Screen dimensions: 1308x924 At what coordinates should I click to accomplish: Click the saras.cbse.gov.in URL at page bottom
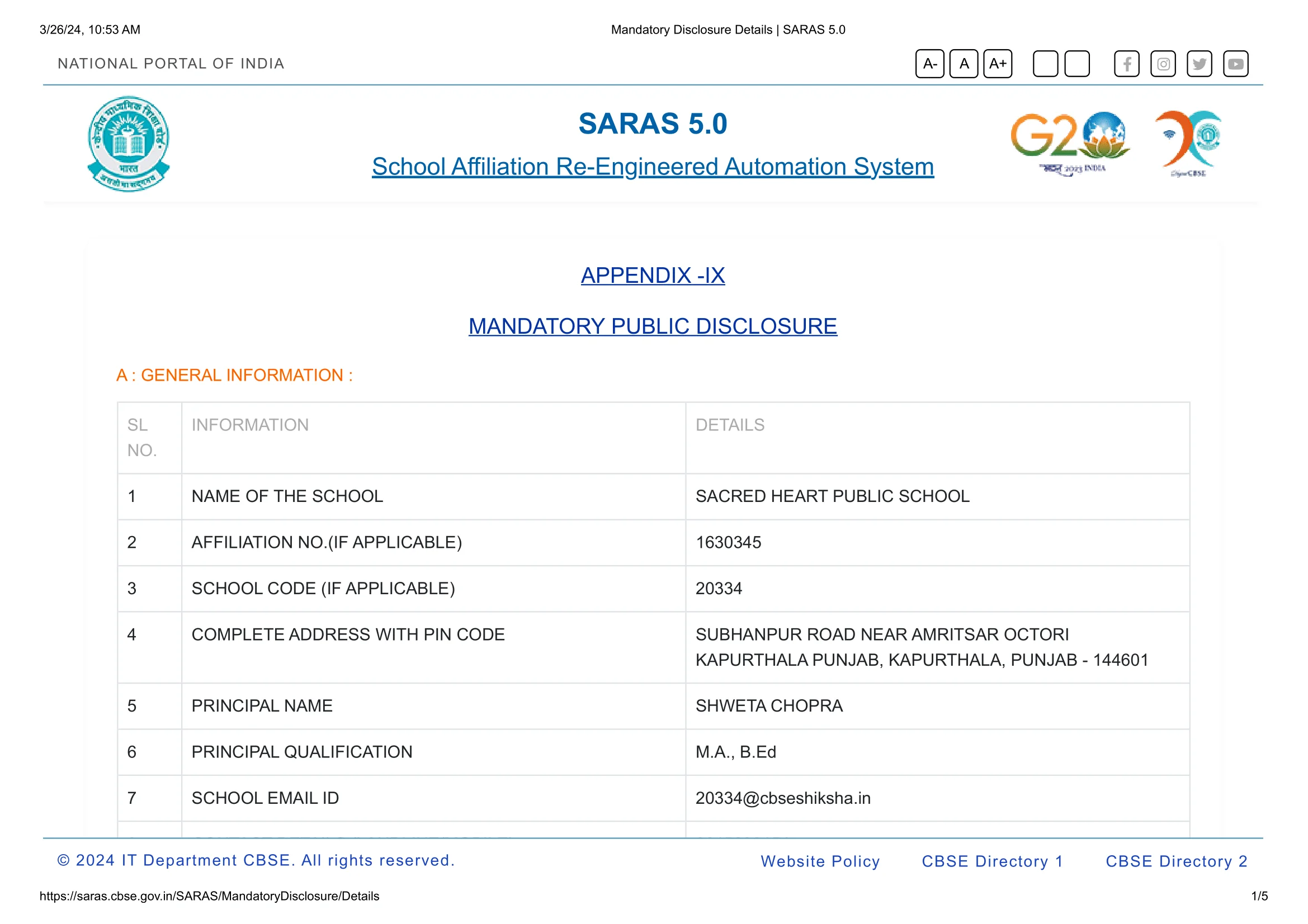209,897
